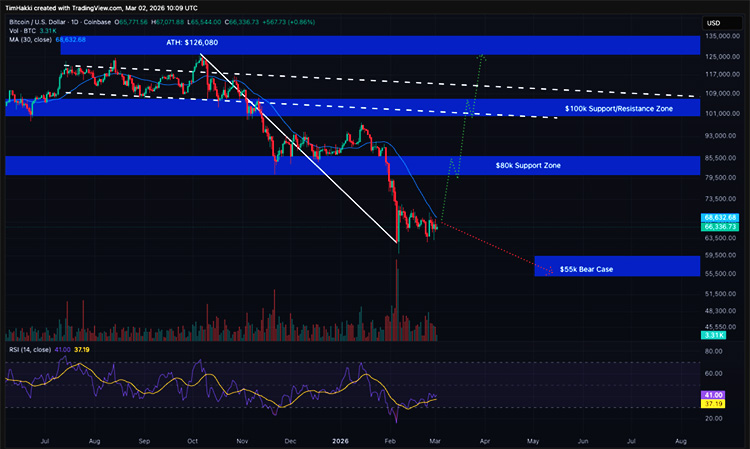
Task: Open the USD currency selector
Action: coord(713,22)
